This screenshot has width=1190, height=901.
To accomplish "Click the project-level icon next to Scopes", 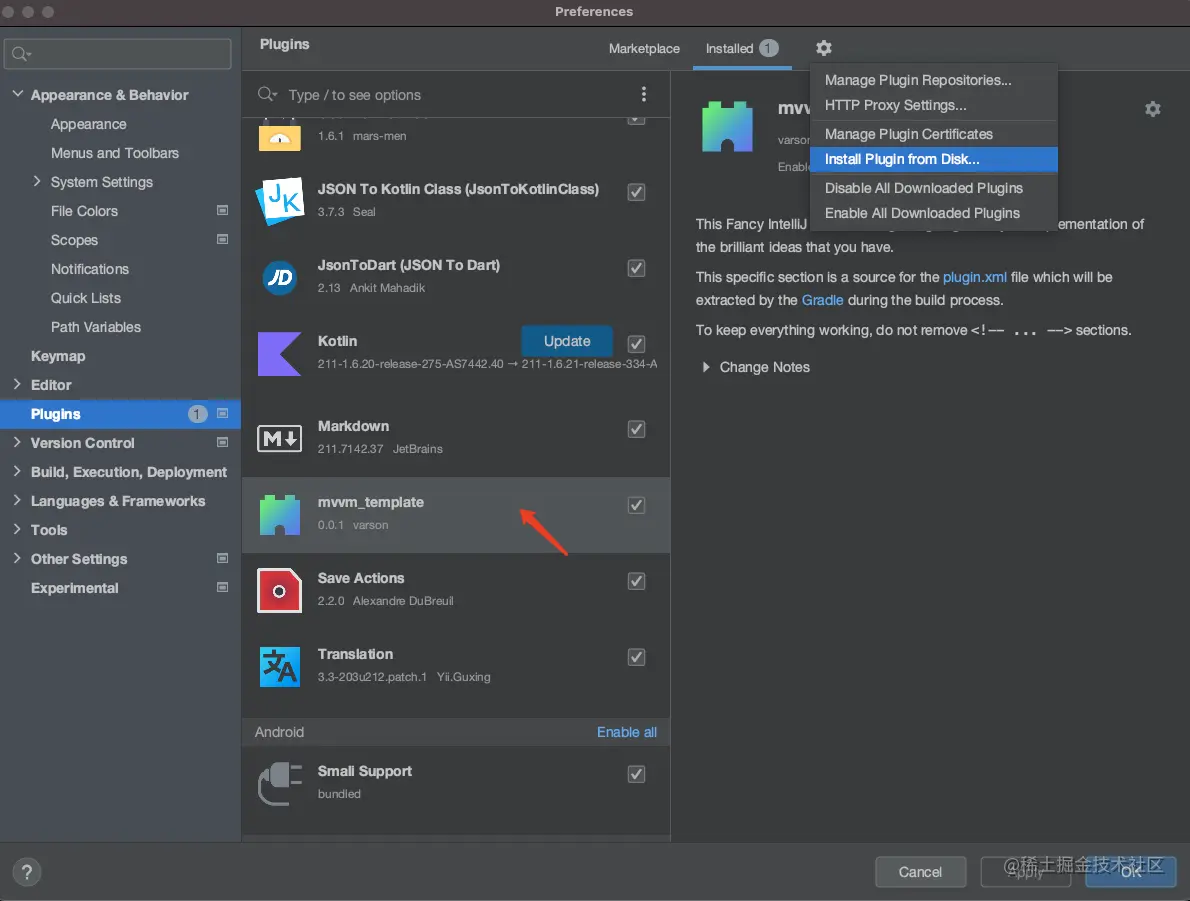I will coord(222,239).
